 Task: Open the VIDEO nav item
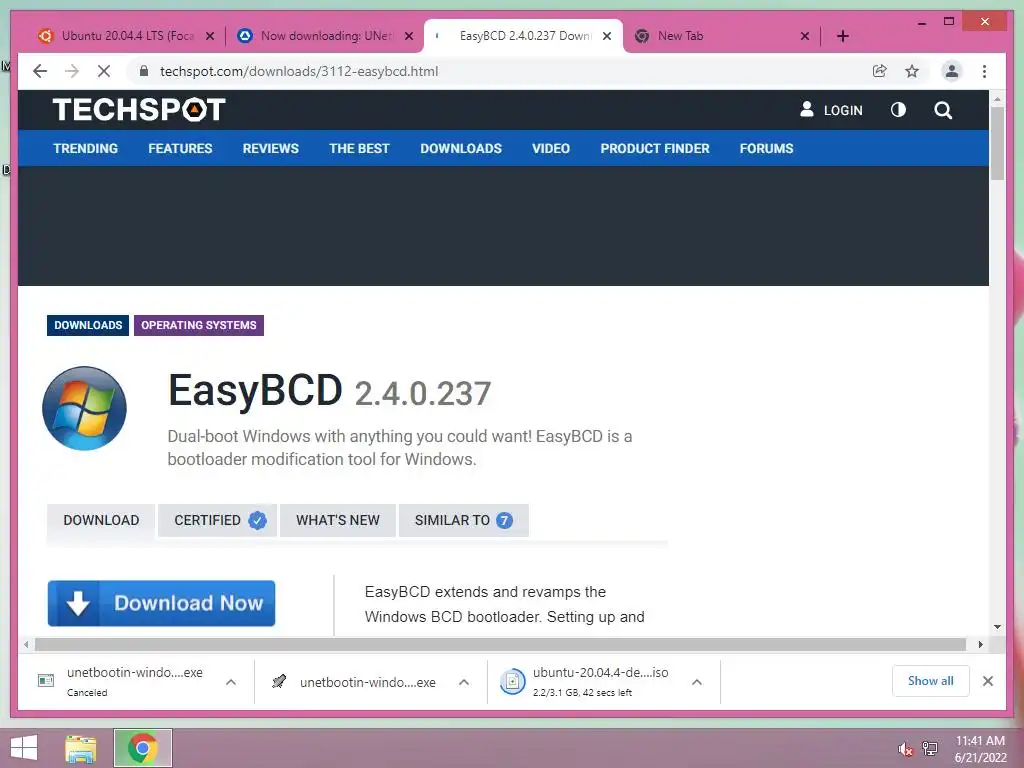click(x=551, y=148)
